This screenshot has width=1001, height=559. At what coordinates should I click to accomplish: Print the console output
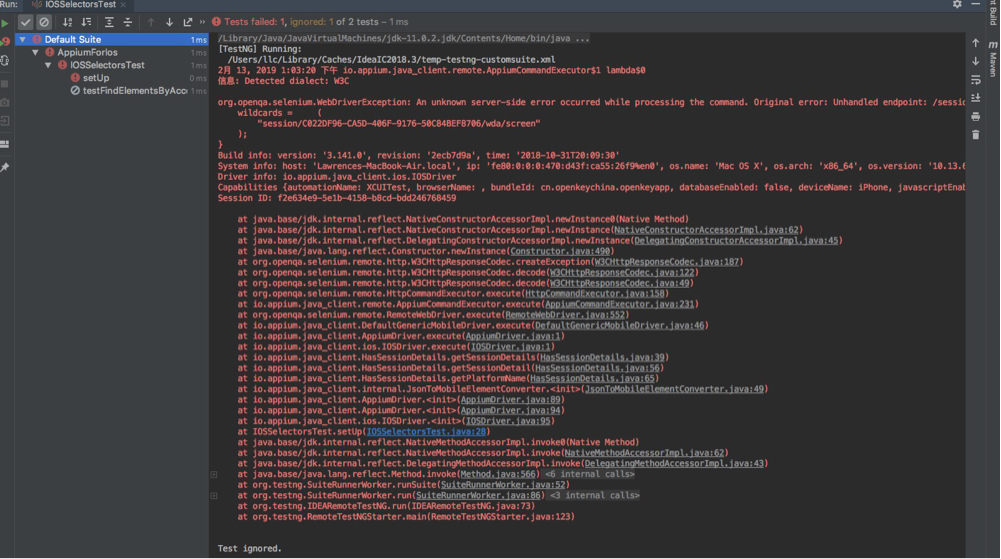click(975, 116)
